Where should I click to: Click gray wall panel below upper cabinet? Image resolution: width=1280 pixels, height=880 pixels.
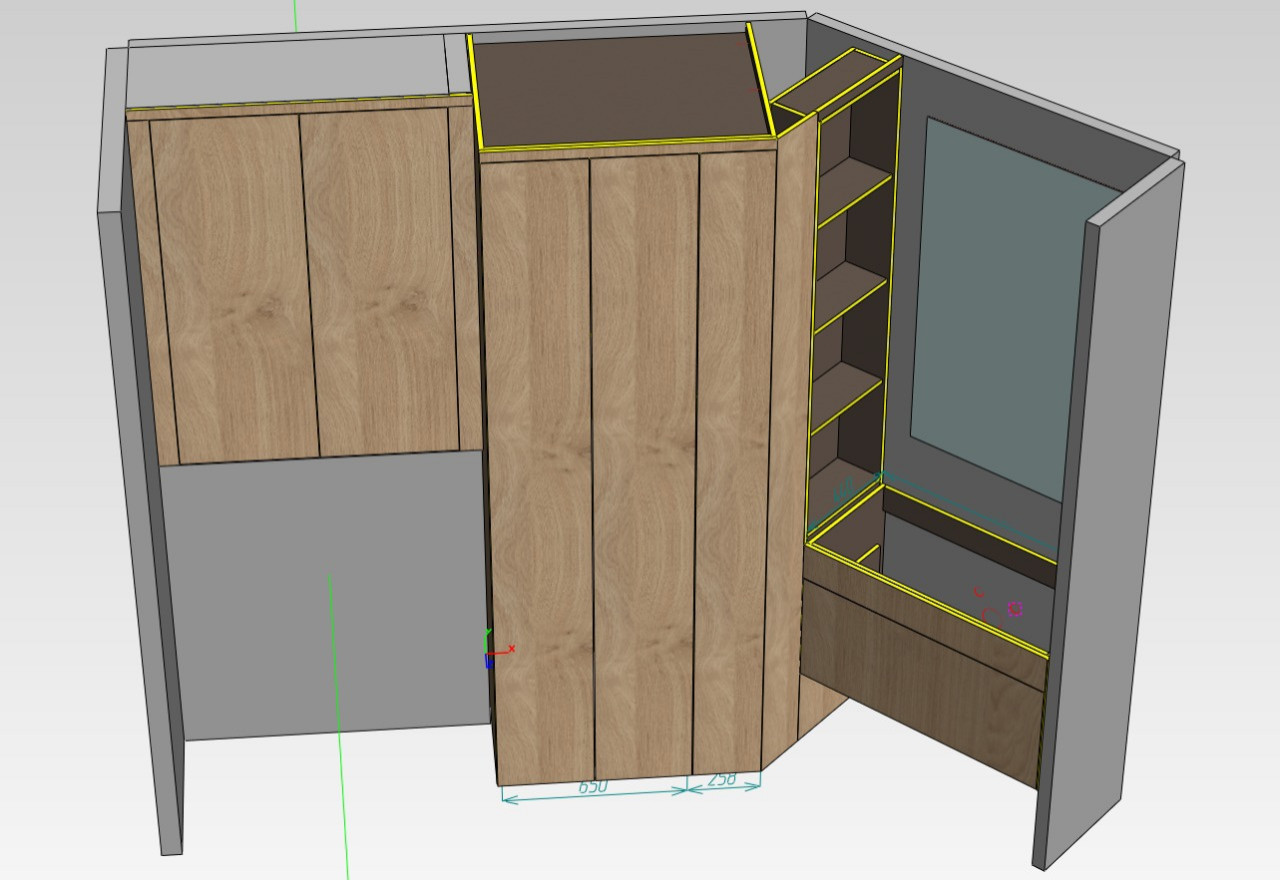320,600
